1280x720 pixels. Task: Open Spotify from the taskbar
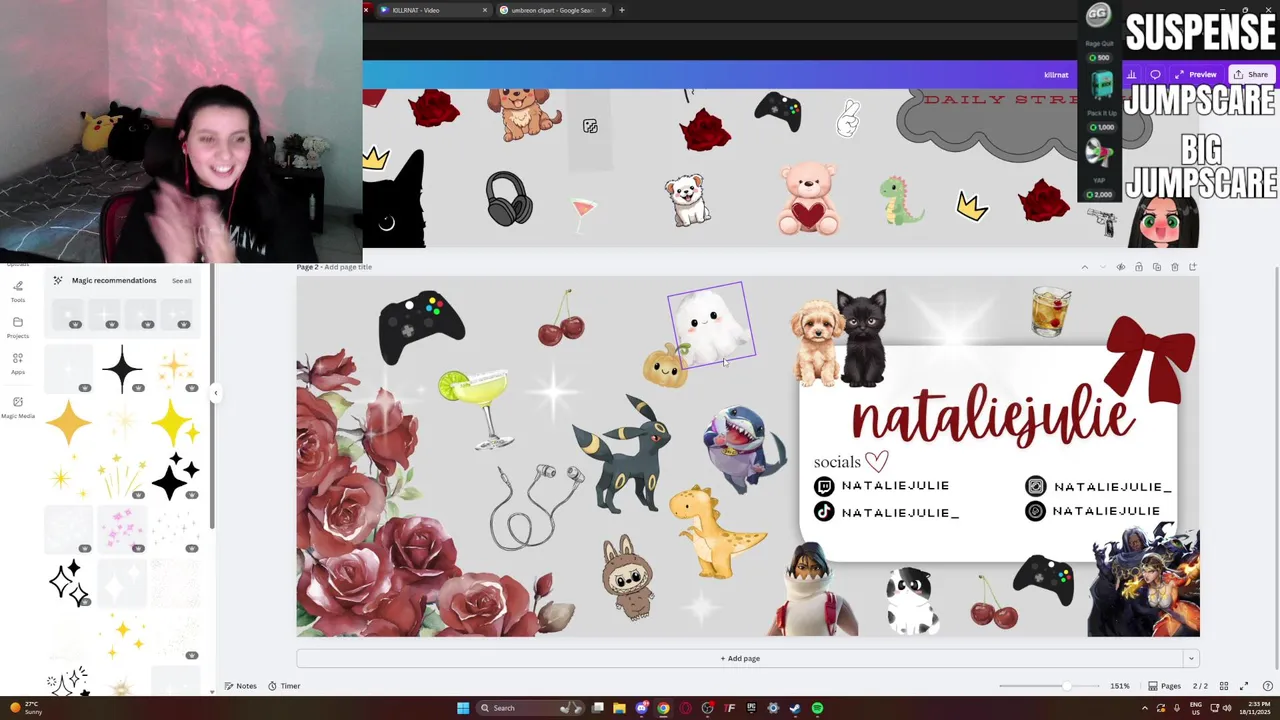click(817, 708)
